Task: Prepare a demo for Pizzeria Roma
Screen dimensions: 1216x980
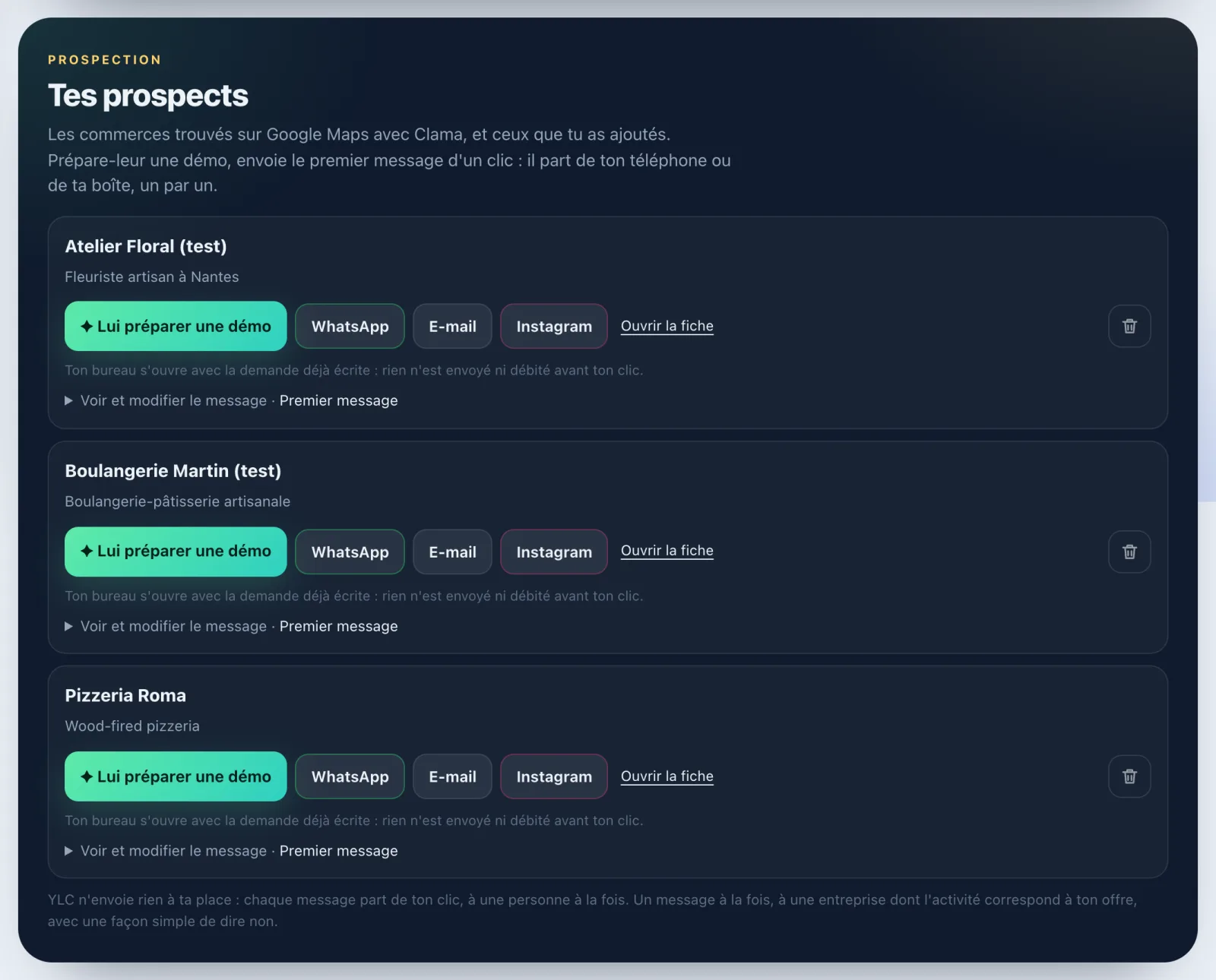Action: coord(176,776)
